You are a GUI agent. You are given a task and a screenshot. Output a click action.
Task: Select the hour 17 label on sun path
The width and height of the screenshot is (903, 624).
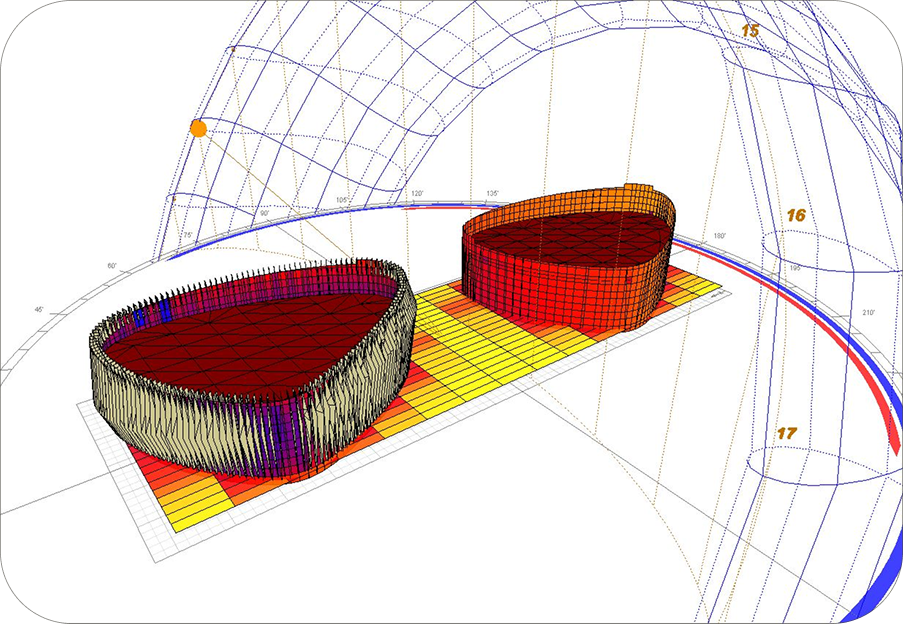point(787,433)
